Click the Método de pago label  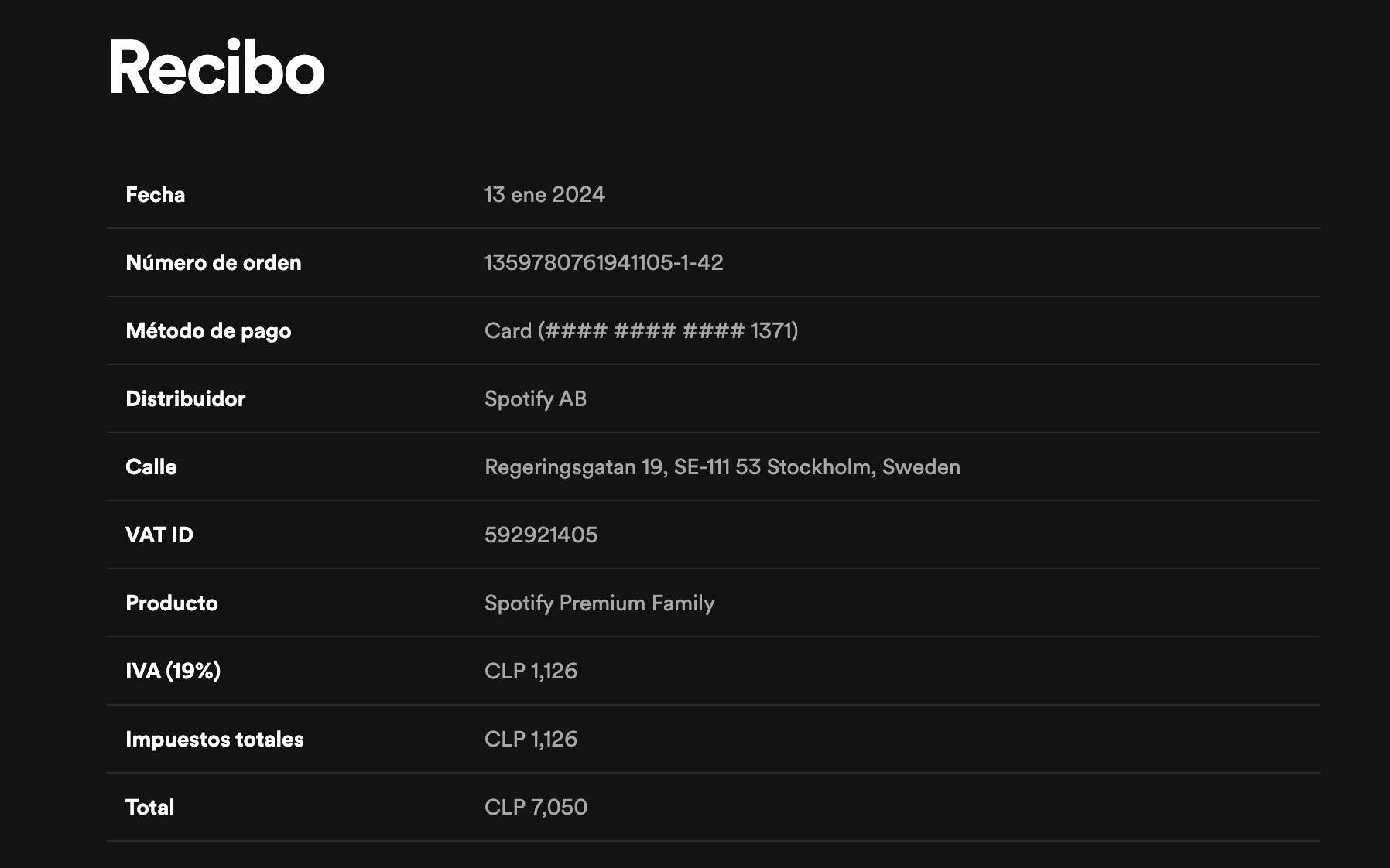[208, 331]
